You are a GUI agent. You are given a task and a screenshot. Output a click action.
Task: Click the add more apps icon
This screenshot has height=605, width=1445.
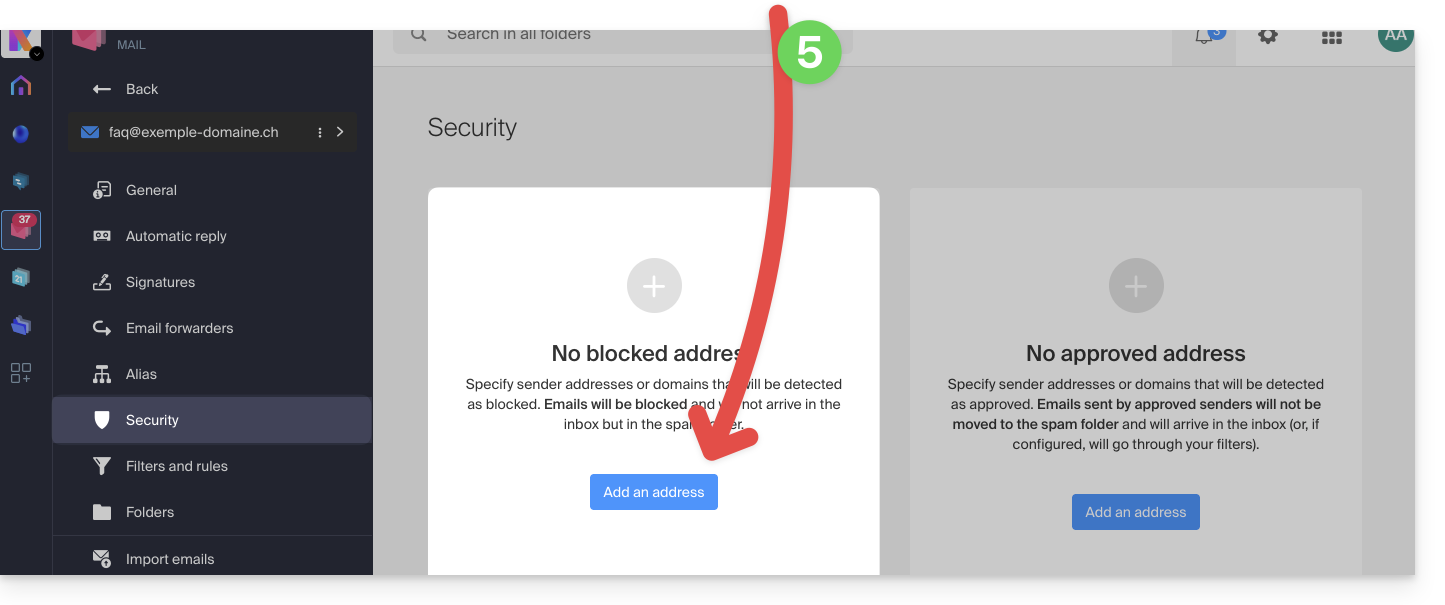[x=21, y=373]
